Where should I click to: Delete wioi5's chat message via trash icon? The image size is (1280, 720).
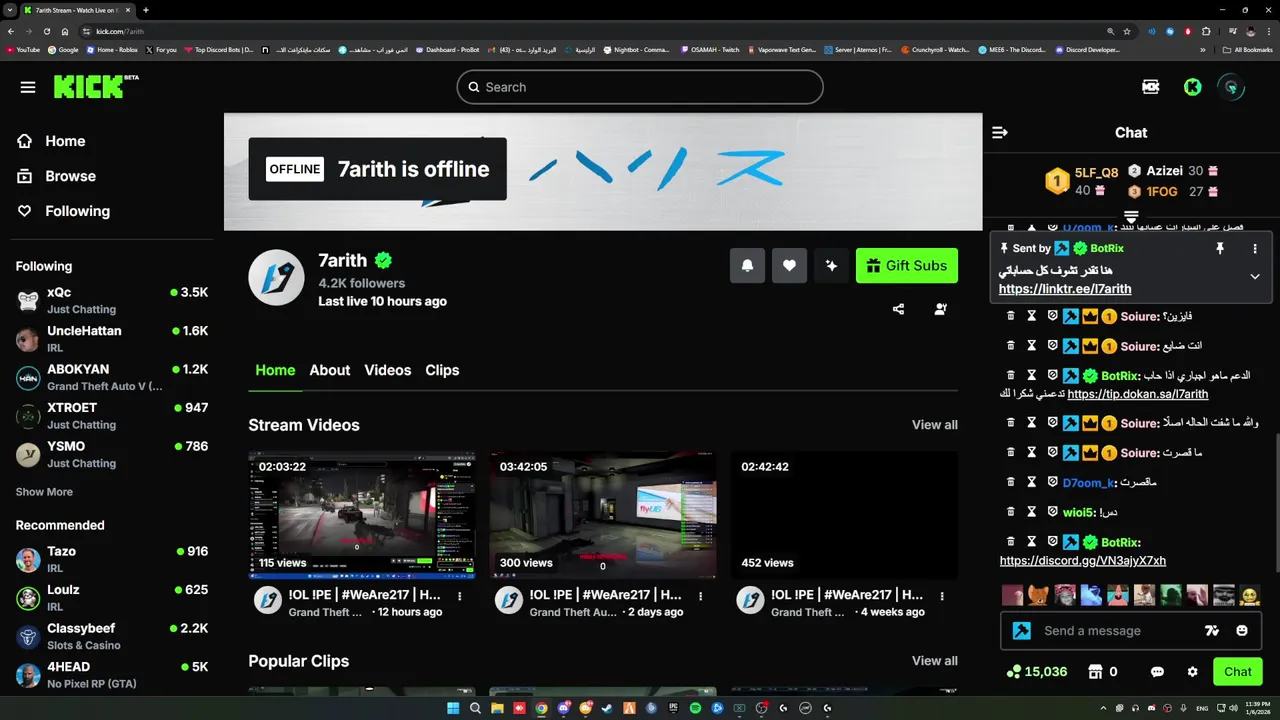coord(1010,511)
